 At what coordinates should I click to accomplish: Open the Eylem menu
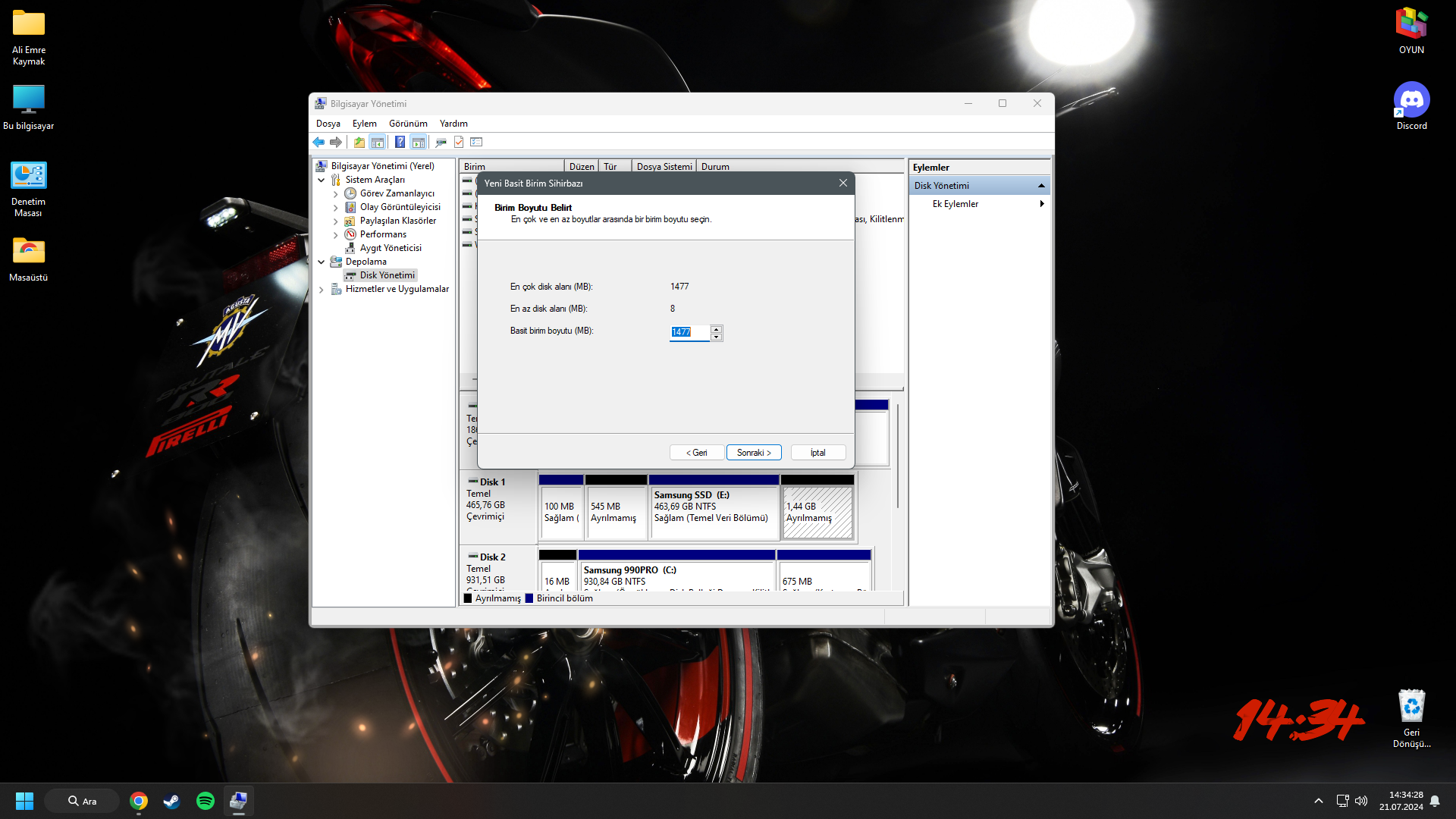[x=365, y=124]
